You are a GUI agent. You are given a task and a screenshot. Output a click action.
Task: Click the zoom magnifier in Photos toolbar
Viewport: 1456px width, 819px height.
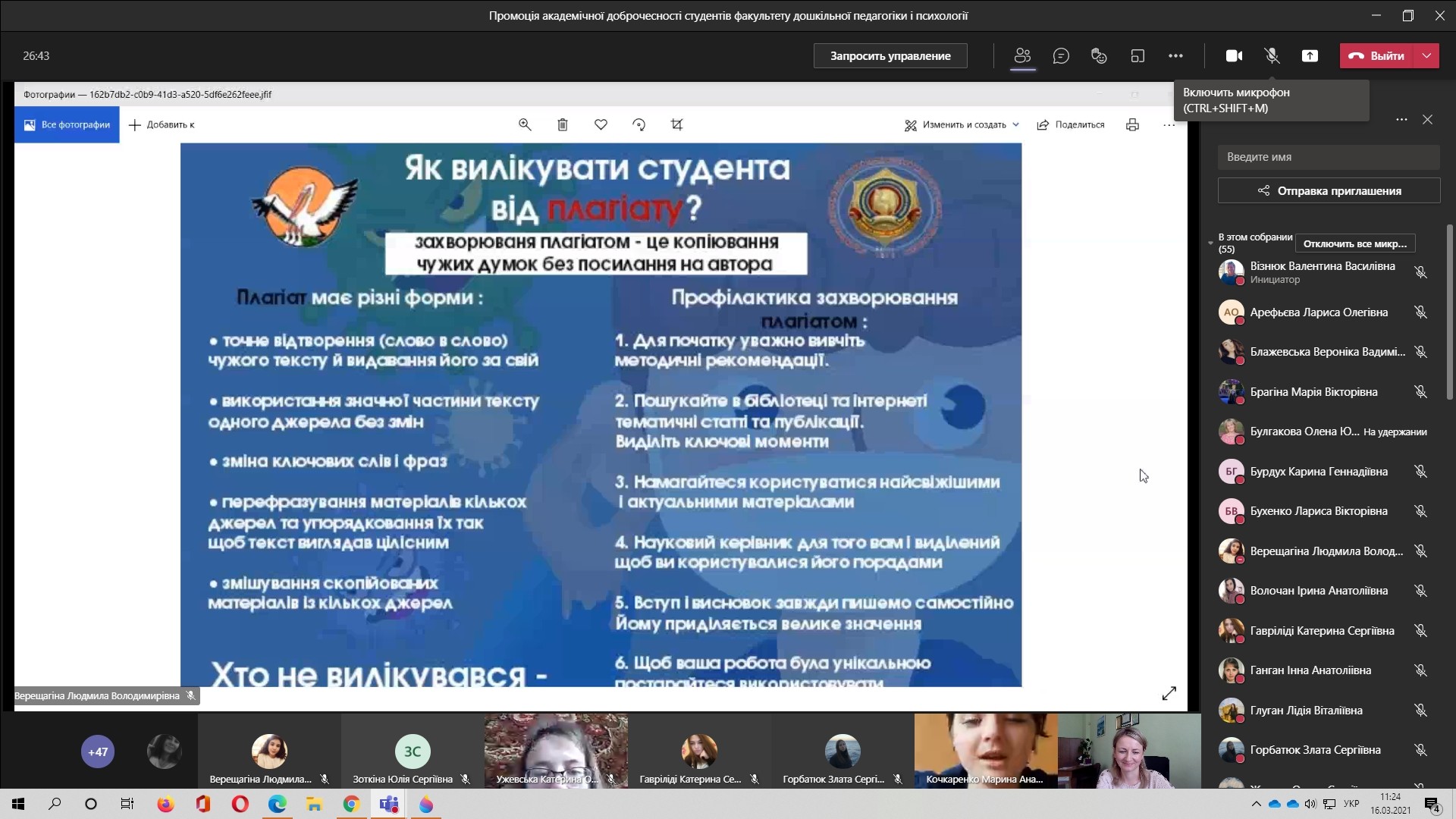point(525,124)
